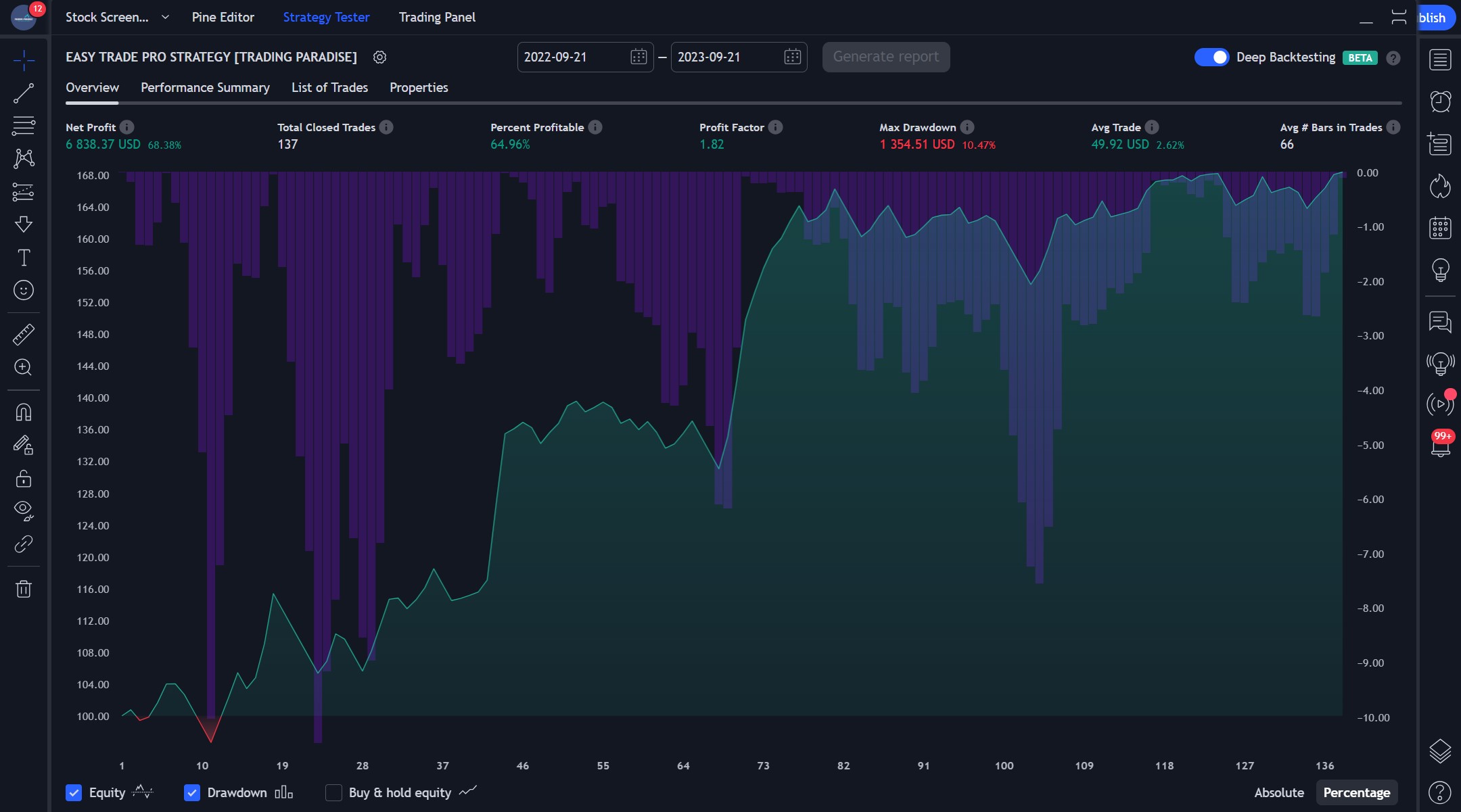
Task: Open the Pine Editor tab
Action: tap(223, 18)
